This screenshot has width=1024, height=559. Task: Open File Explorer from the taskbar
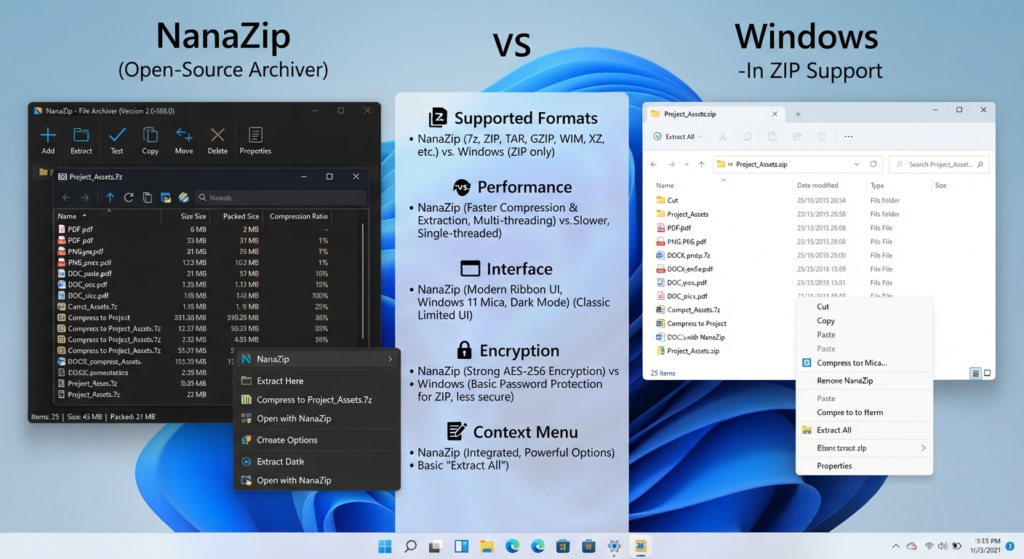[x=487, y=546]
